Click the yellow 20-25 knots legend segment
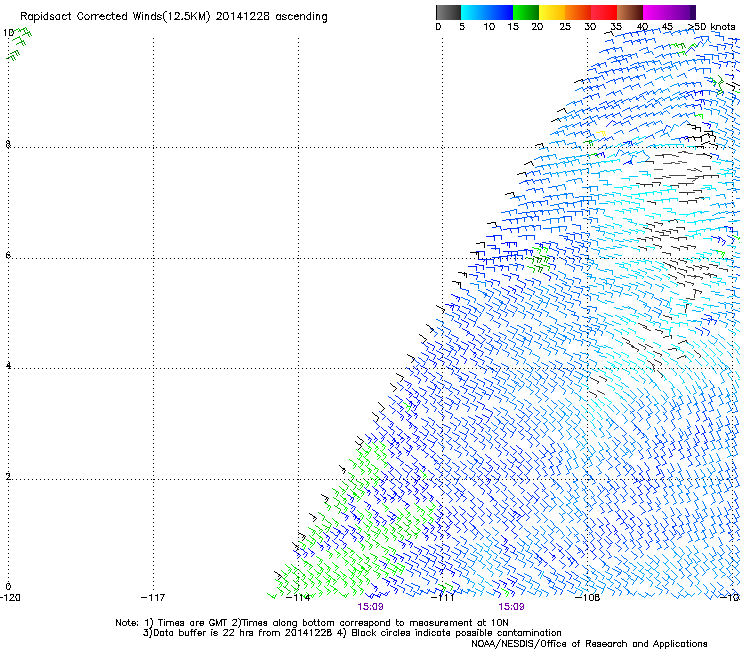The image size is (740, 650). tap(552, 12)
